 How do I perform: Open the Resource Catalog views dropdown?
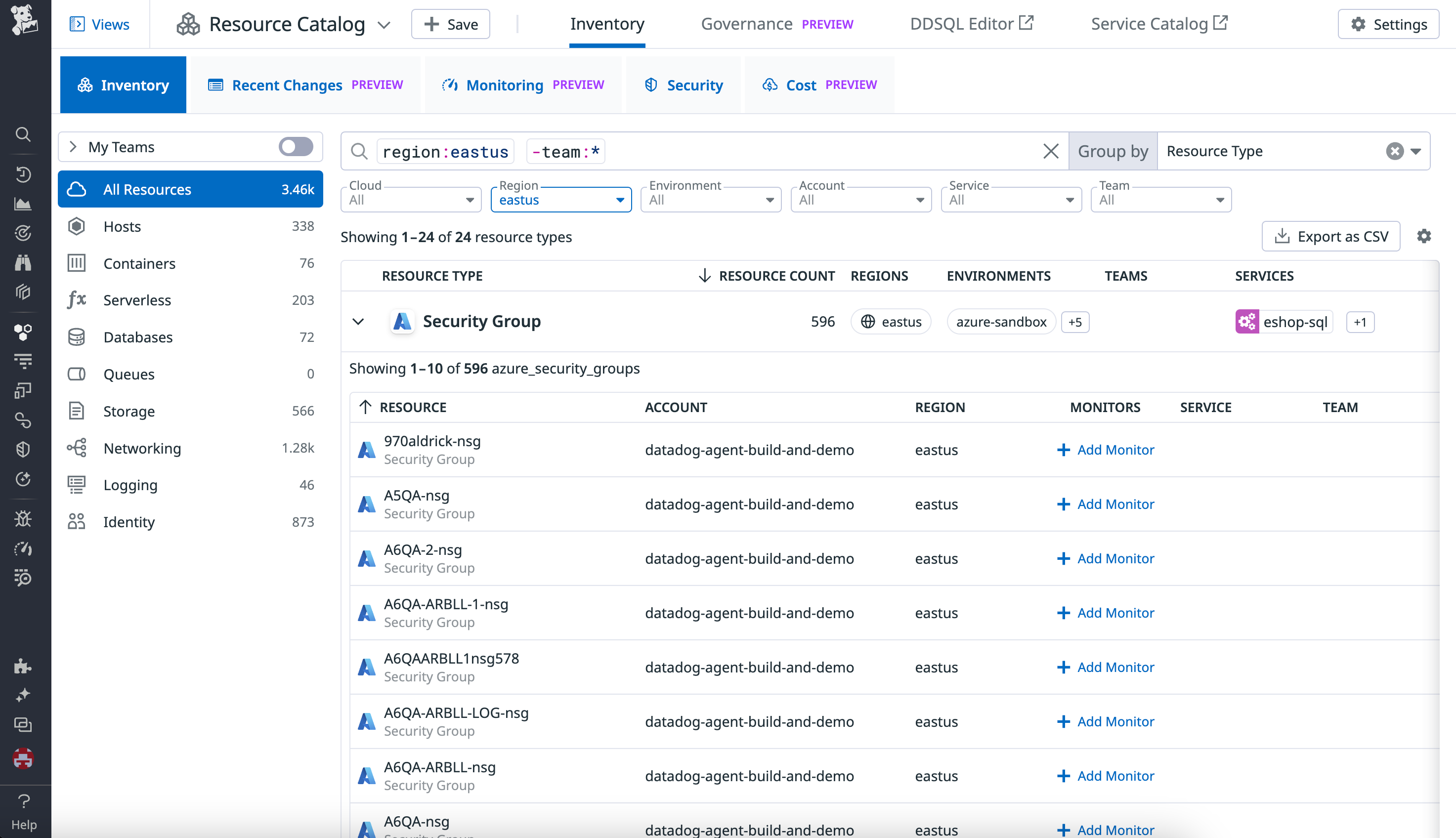point(385,24)
